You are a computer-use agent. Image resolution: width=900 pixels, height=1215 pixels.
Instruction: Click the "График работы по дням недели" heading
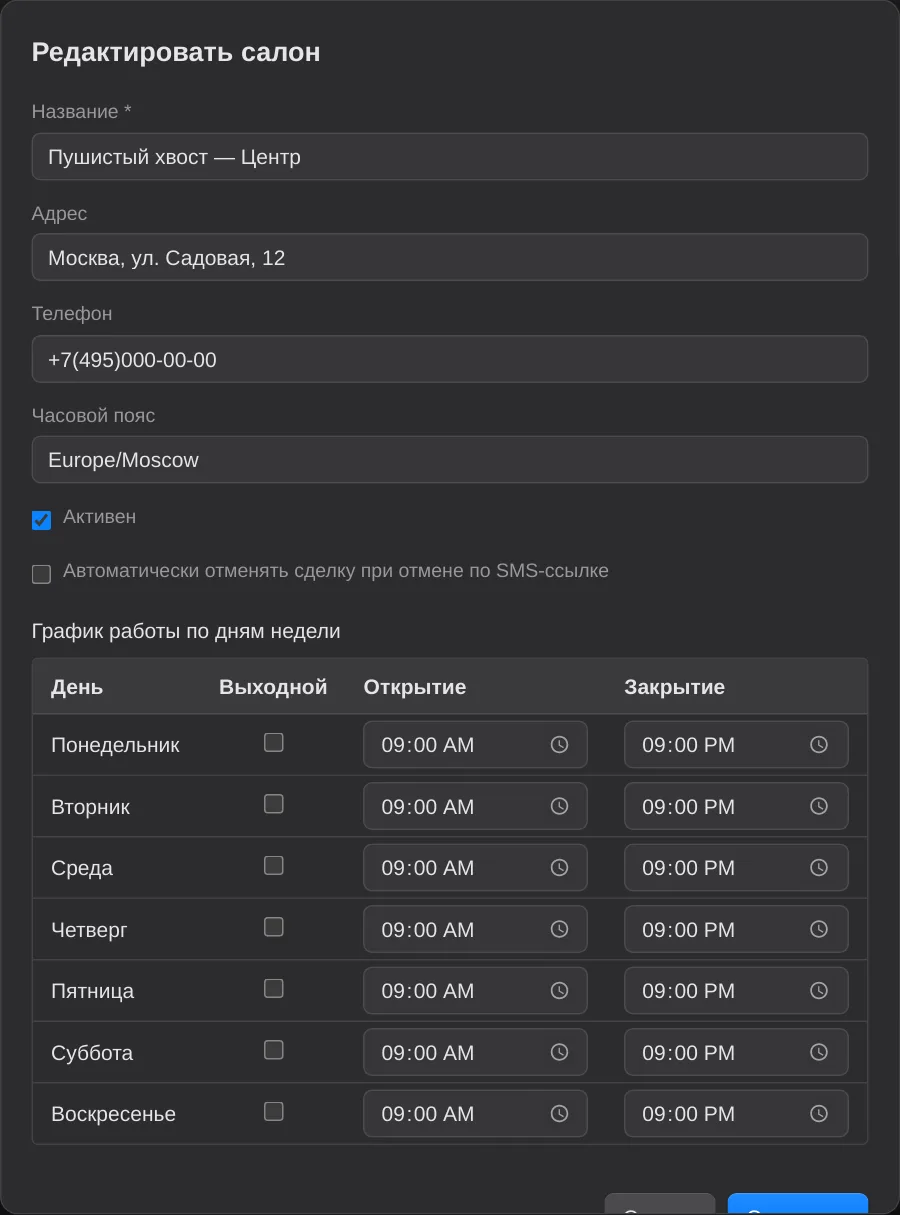point(186,631)
